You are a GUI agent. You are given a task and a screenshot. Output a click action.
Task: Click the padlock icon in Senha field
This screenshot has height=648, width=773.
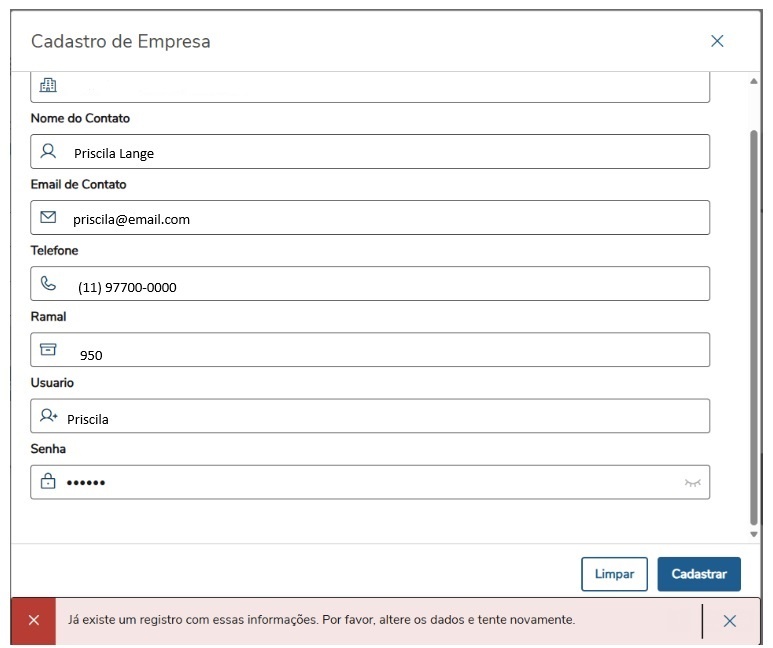[48, 481]
